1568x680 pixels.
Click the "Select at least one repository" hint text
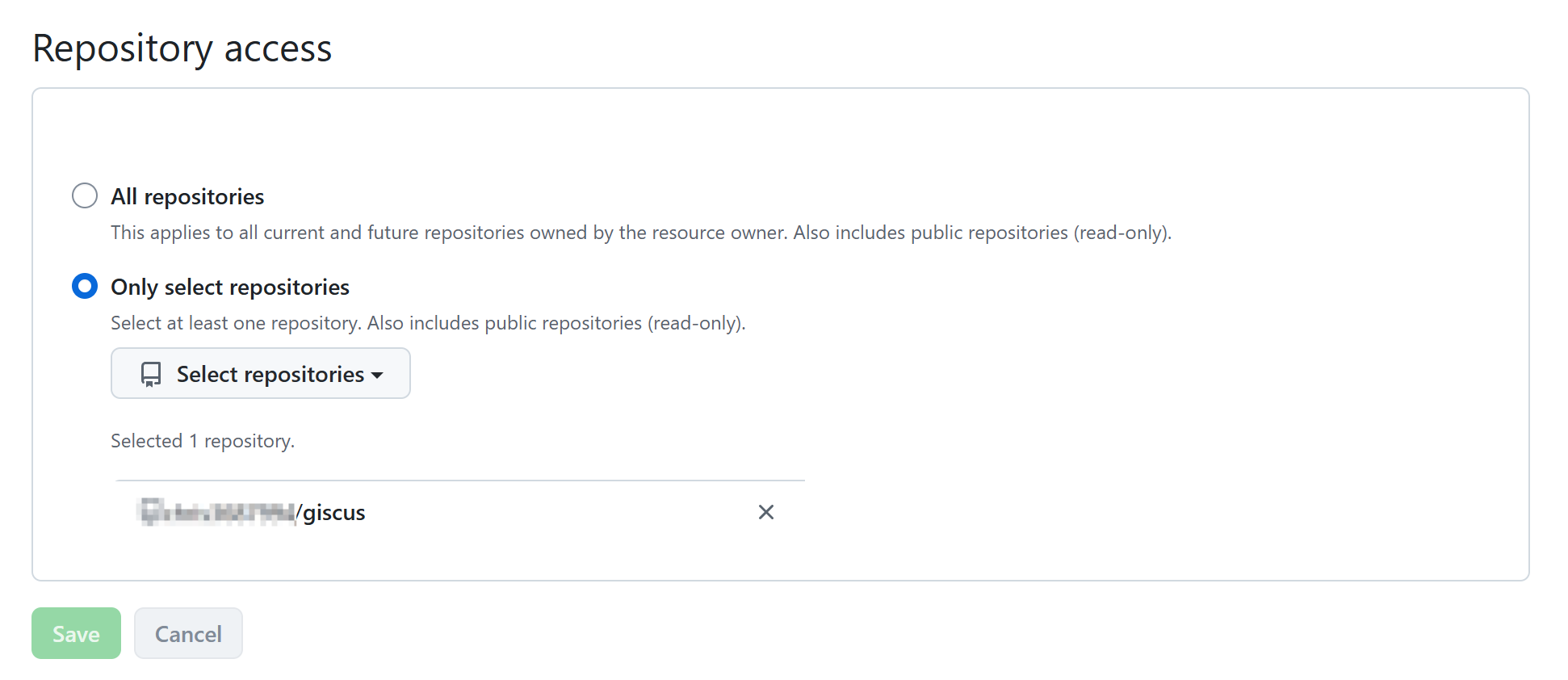pos(235,323)
